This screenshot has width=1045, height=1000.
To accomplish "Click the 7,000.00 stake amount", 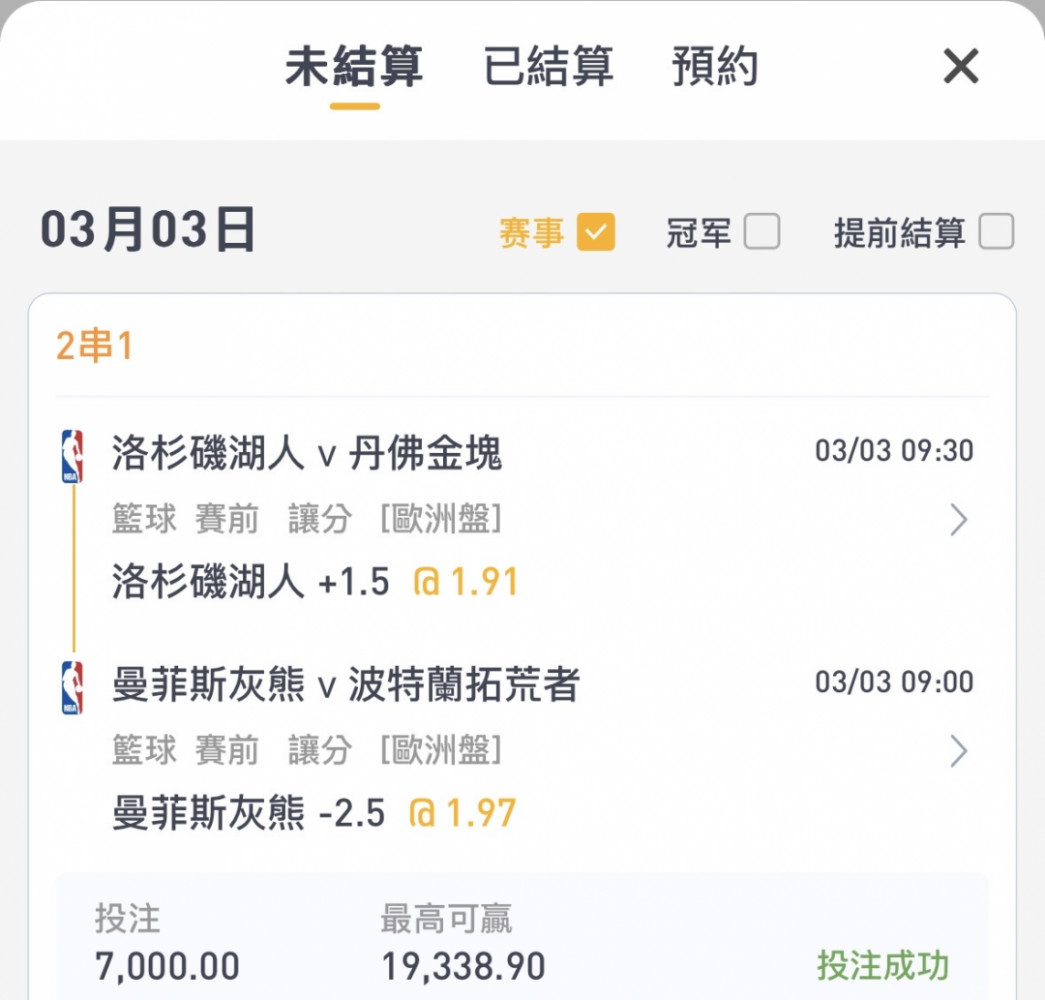I will point(167,967).
